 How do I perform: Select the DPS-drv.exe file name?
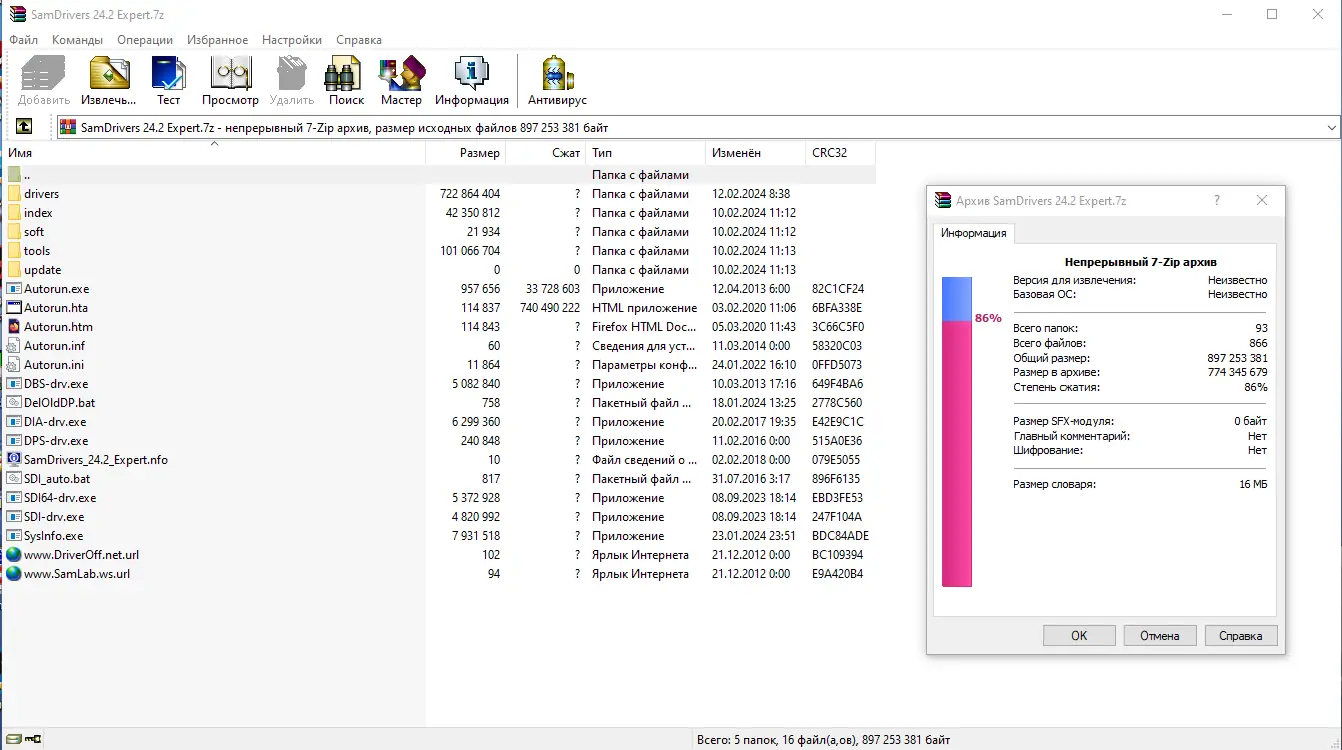click(56, 441)
